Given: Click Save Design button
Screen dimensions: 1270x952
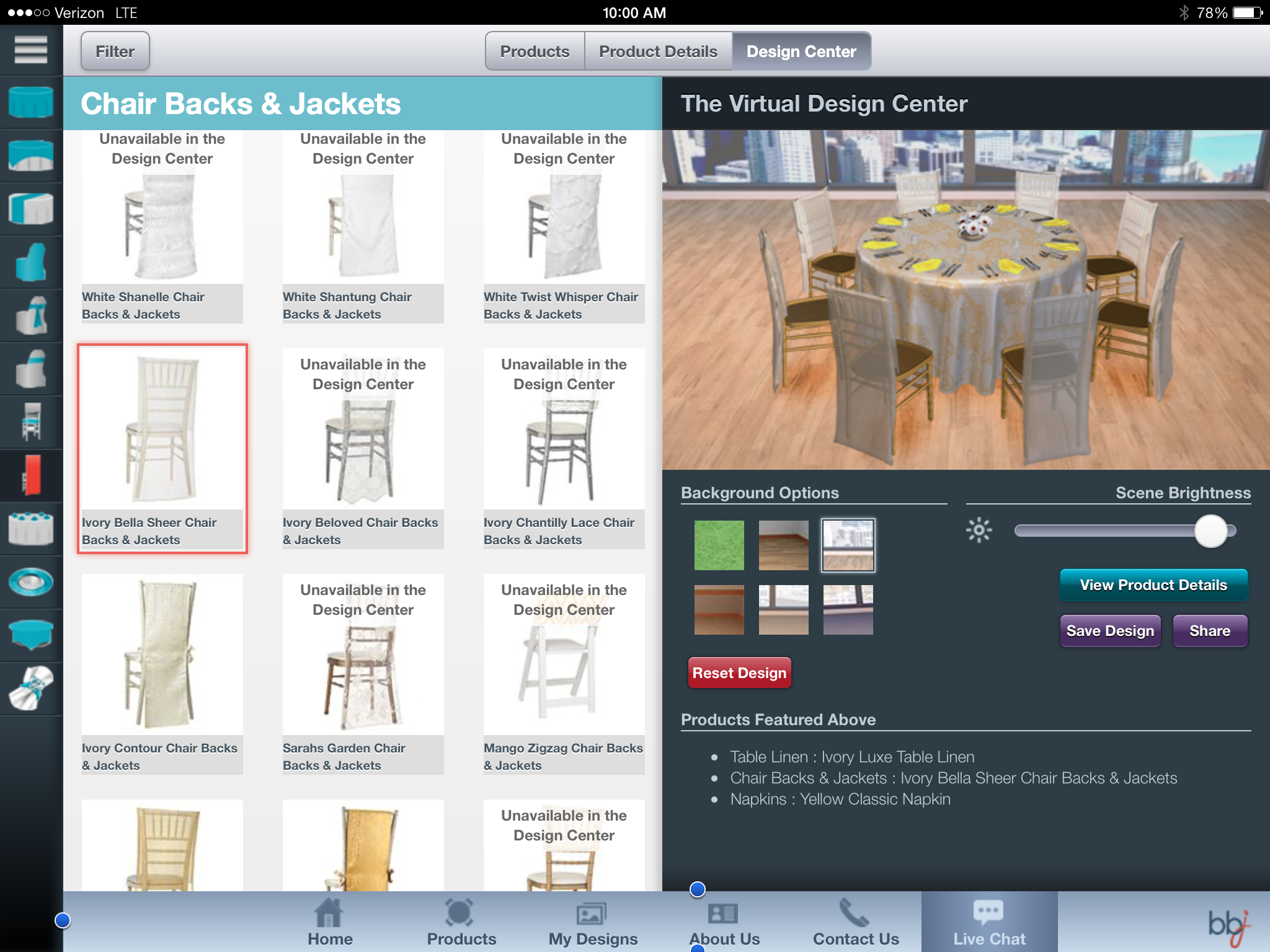Looking at the screenshot, I should click(x=1108, y=631).
